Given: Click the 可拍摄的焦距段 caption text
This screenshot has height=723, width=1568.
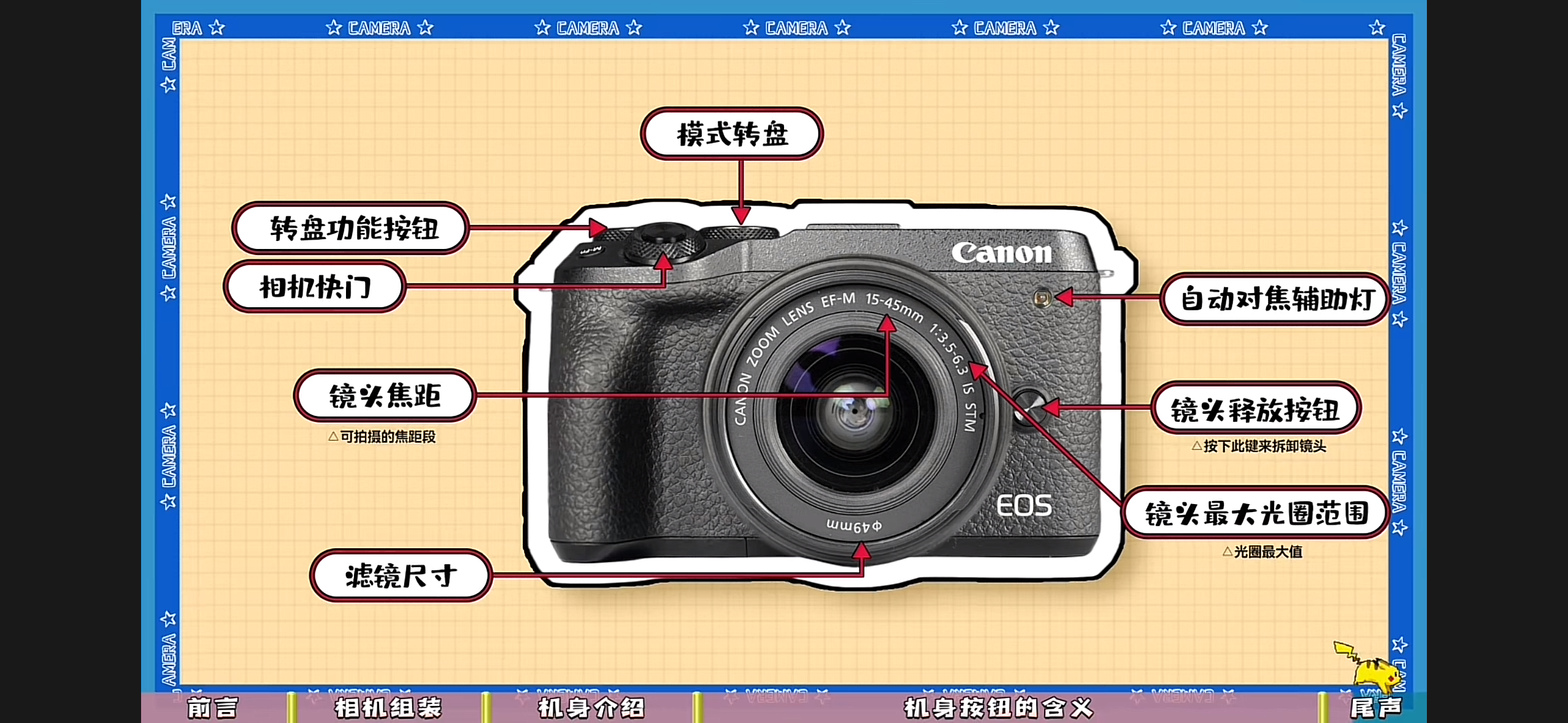Looking at the screenshot, I should (x=382, y=437).
